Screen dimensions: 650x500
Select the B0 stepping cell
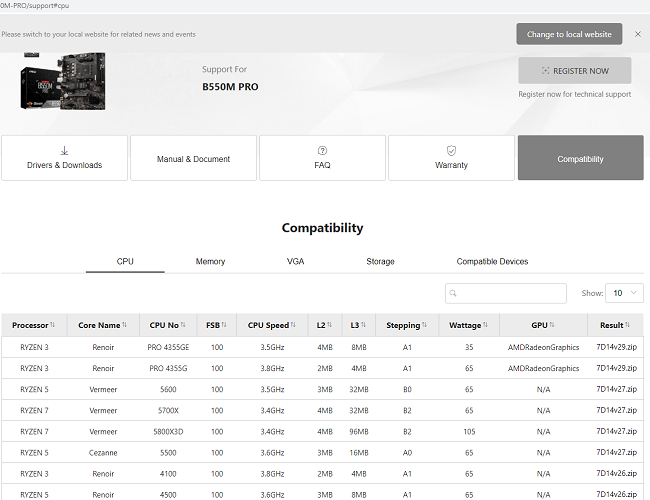click(407, 389)
